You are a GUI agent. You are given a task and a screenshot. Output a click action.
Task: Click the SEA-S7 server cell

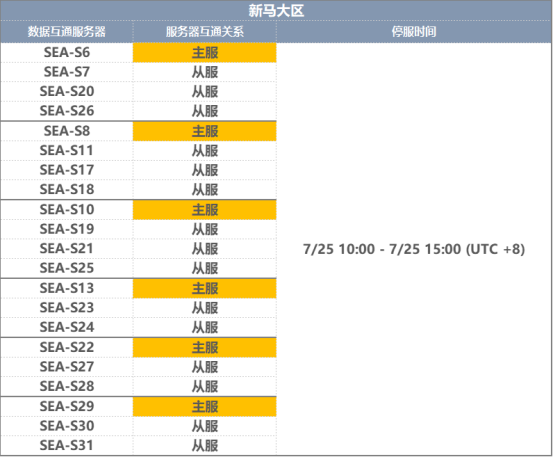point(67,72)
